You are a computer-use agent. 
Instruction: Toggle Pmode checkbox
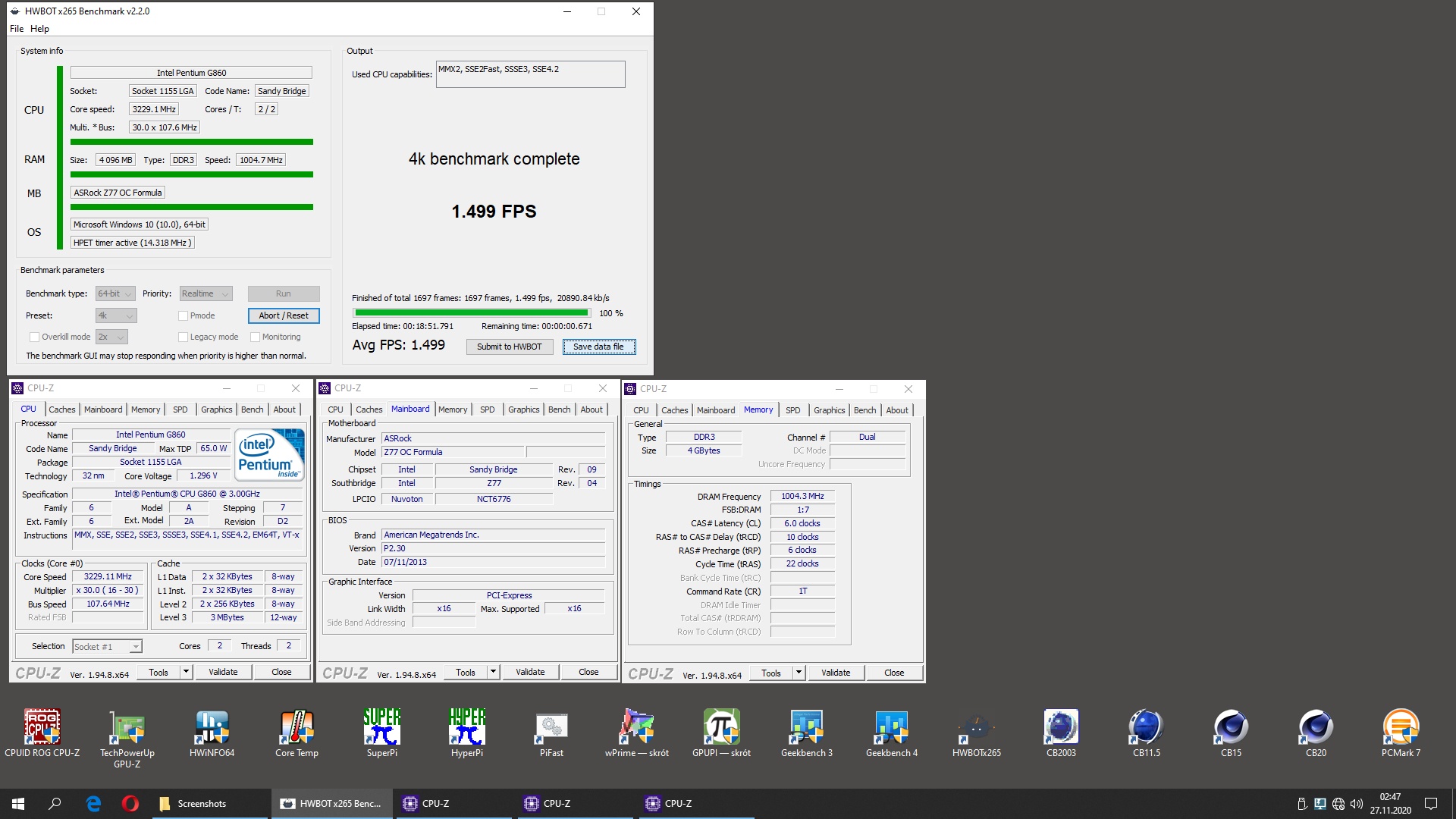point(183,315)
